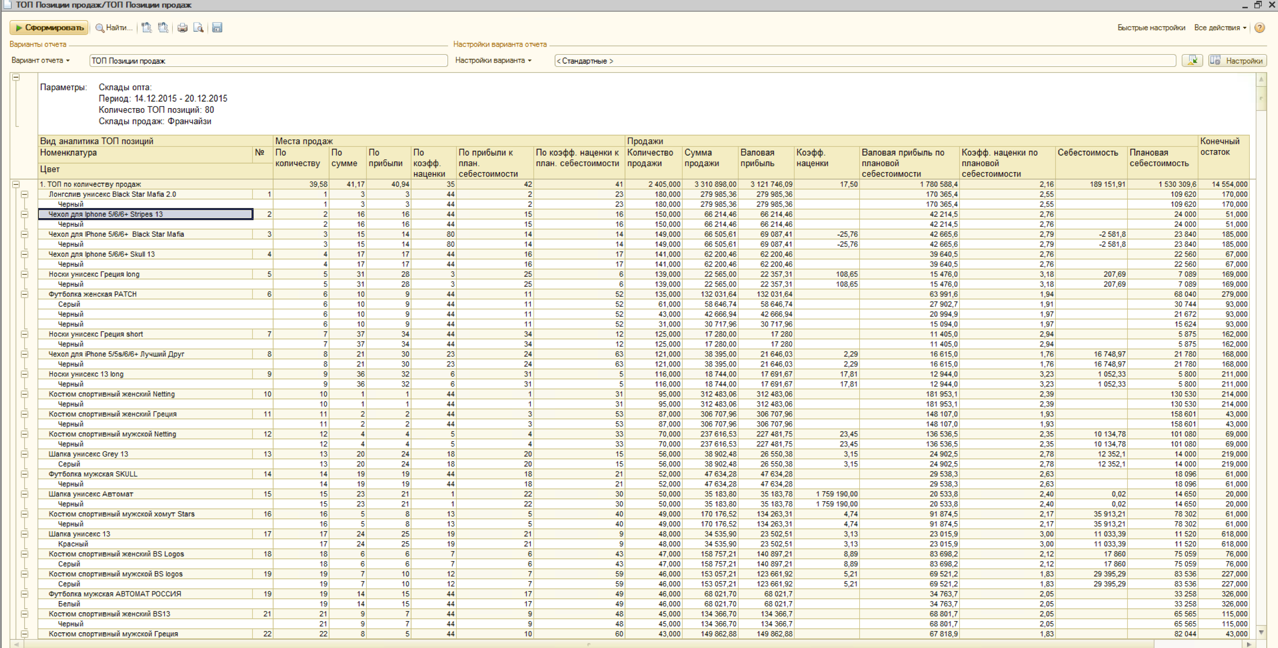Collapse the Параметры section
Viewport: 1278px width, 648px height.
tap(15, 78)
